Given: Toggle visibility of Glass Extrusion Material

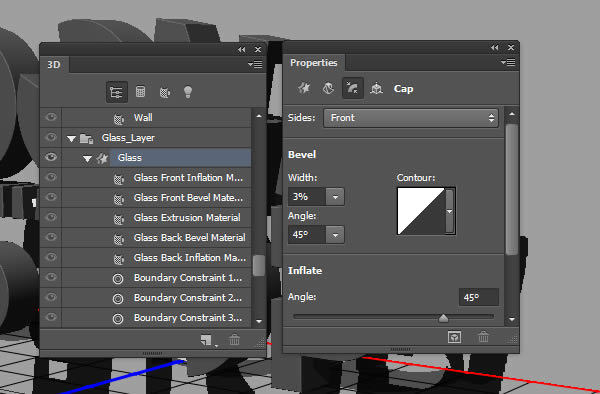Looking at the screenshot, I should (x=51, y=217).
